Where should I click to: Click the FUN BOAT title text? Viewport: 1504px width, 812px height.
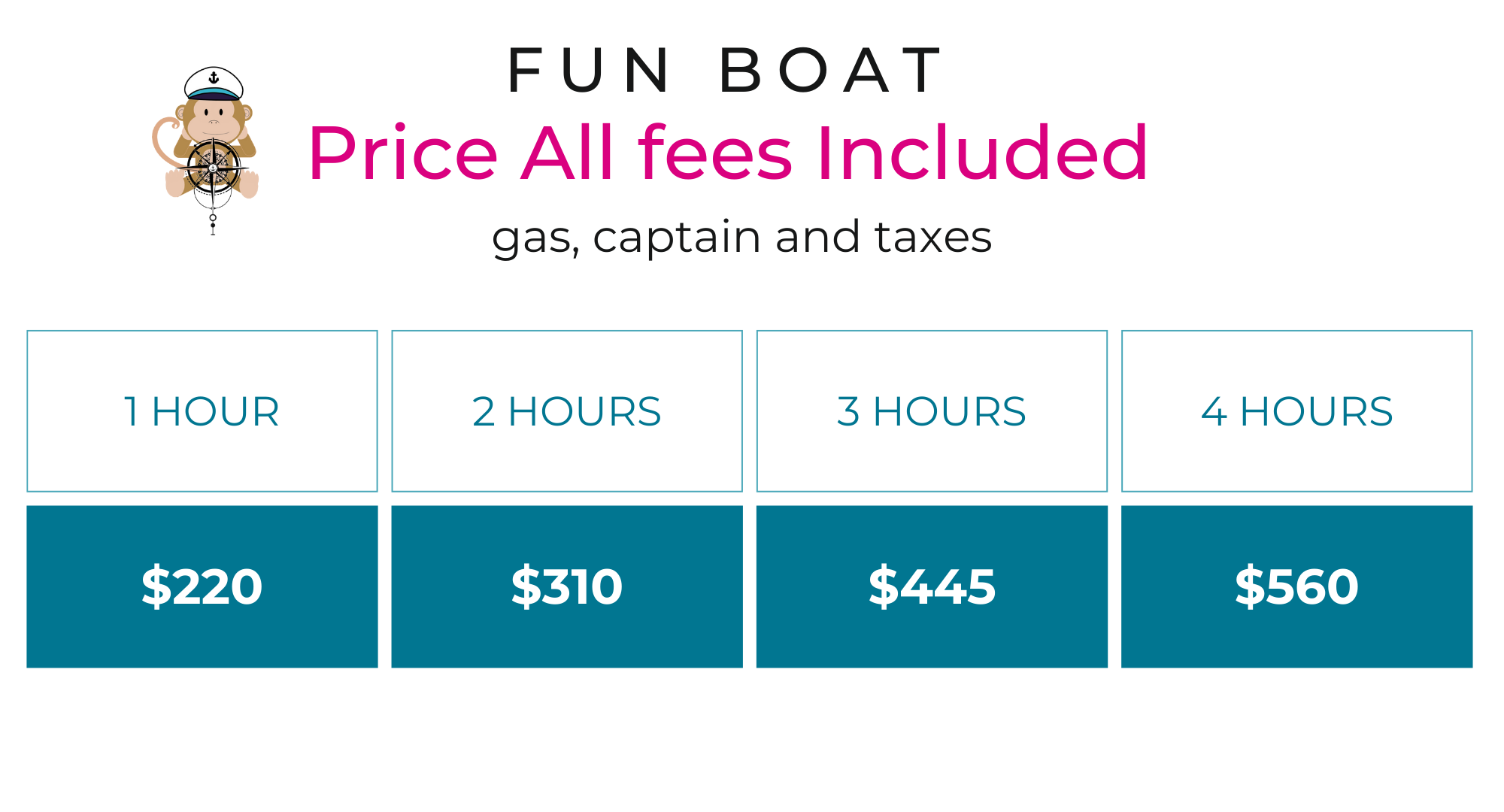click(726, 71)
